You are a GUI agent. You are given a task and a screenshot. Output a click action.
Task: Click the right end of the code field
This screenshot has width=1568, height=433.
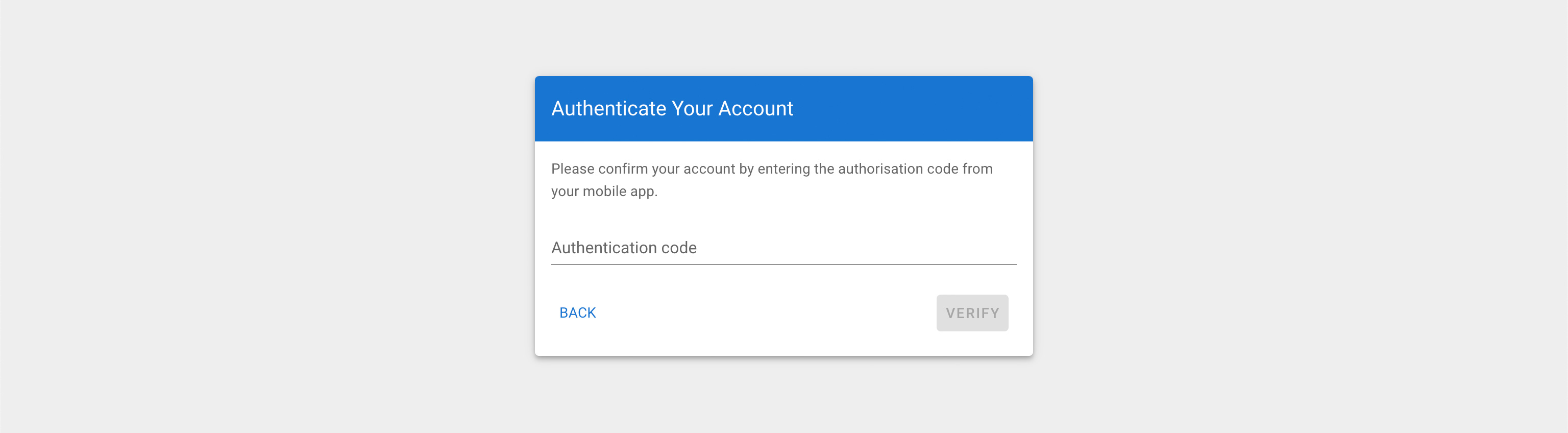(998, 248)
